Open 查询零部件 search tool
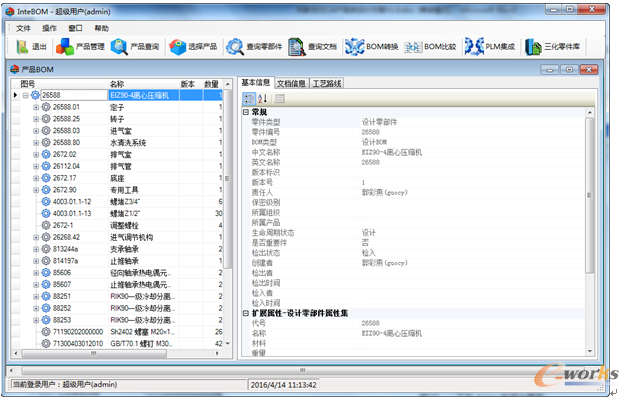The height and width of the screenshot is (397, 629). click(235, 47)
